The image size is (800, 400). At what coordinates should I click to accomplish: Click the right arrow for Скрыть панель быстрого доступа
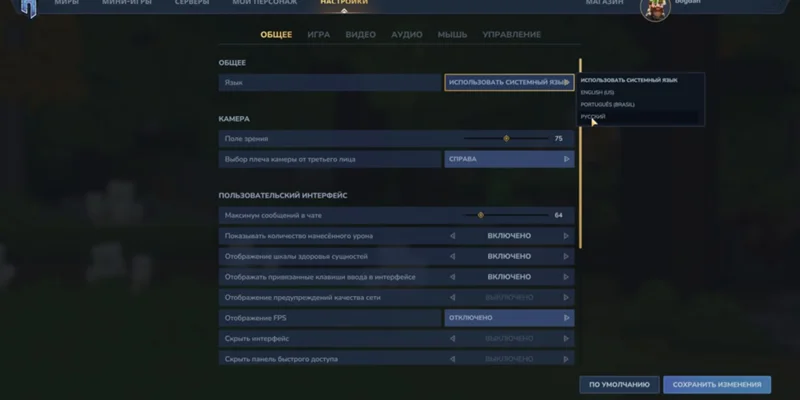566,359
